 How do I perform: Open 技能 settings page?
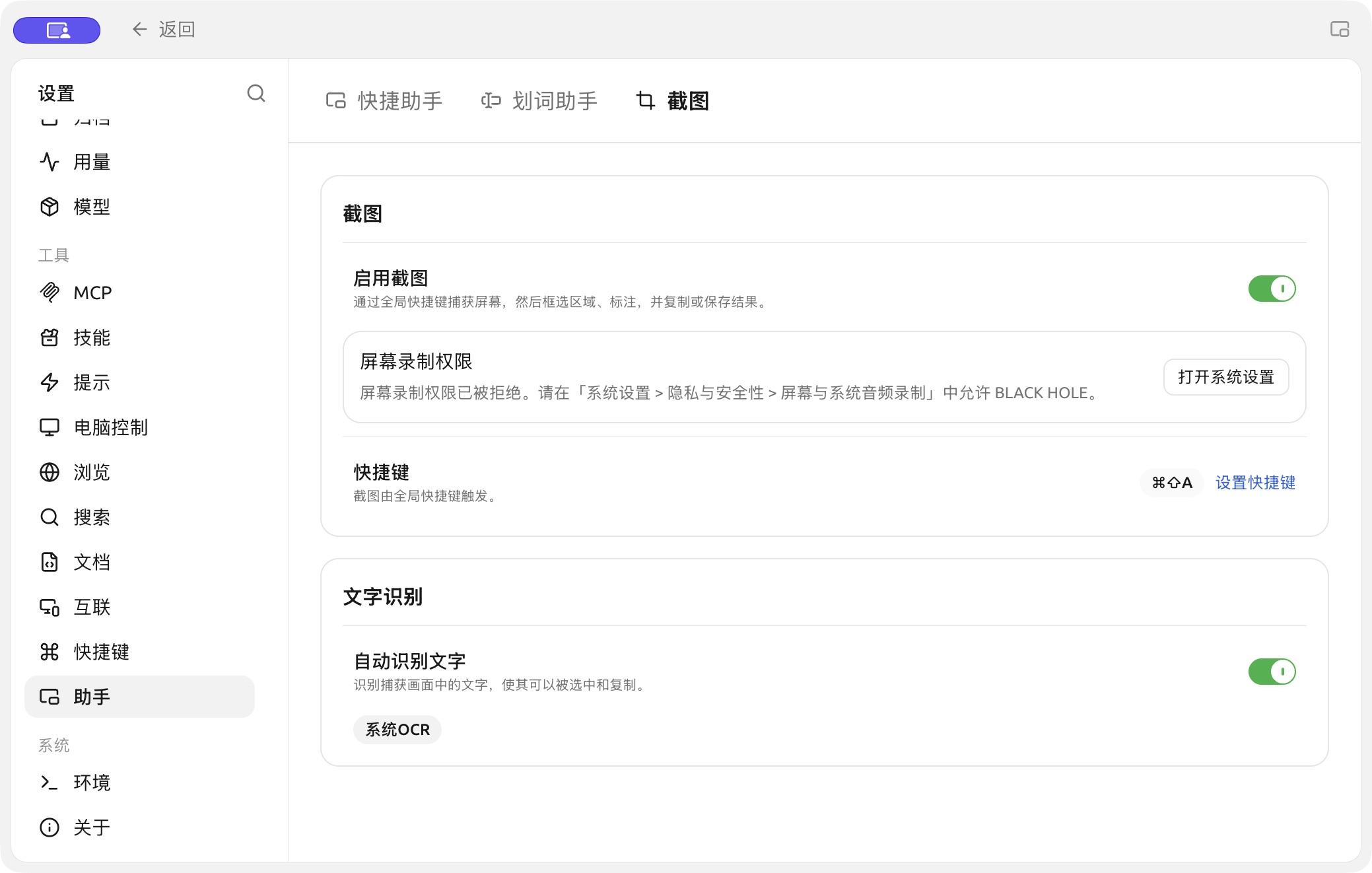pos(139,337)
